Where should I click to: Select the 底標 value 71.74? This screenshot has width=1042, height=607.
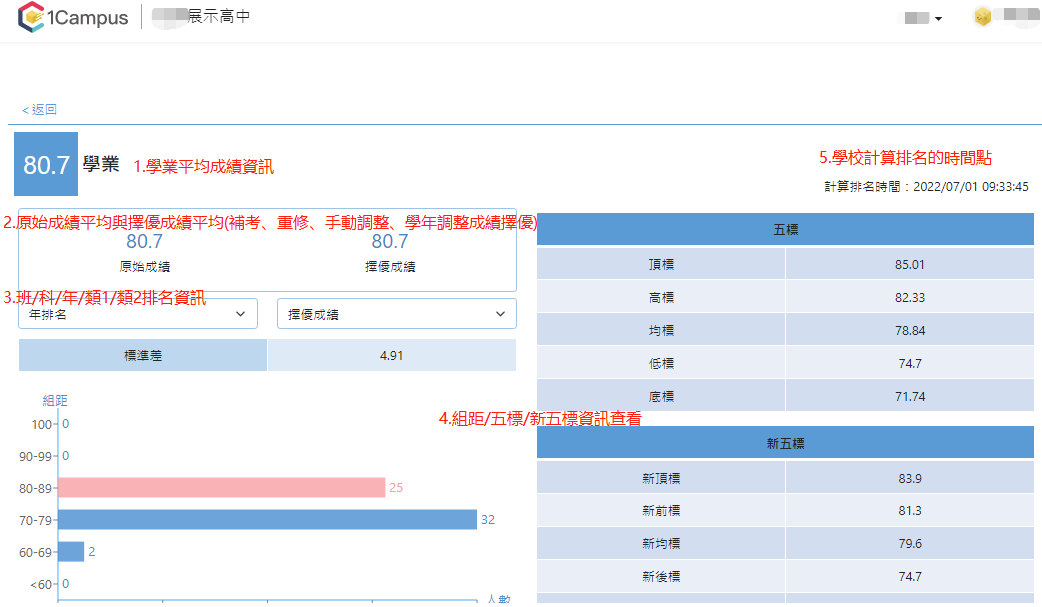[910, 396]
